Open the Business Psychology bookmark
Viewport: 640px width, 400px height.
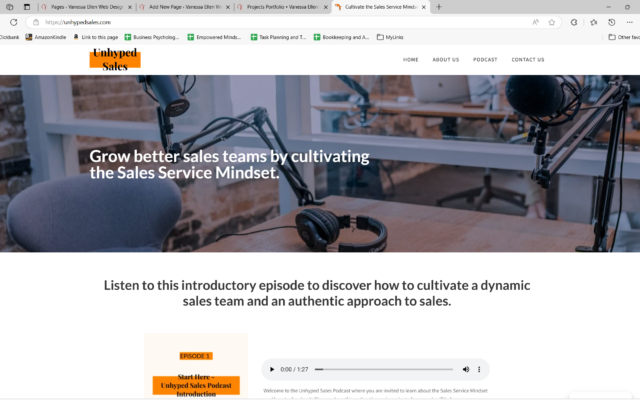coord(152,37)
